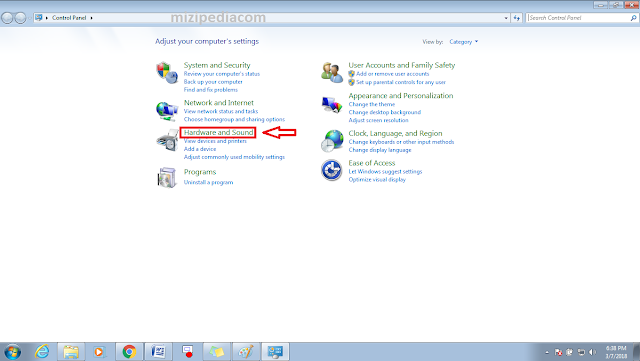Click Let Windows suggest settings
The height and width of the screenshot is (361, 640).
tap(385, 172)
